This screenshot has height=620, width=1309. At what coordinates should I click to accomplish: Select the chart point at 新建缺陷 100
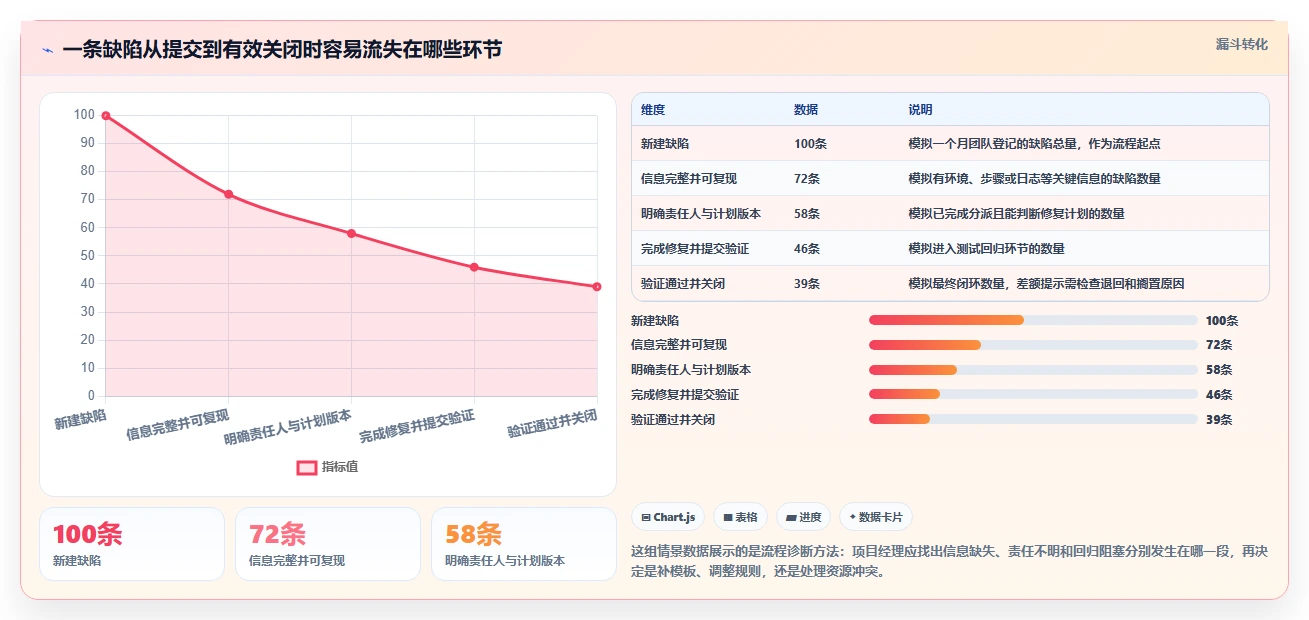(106, 116)
